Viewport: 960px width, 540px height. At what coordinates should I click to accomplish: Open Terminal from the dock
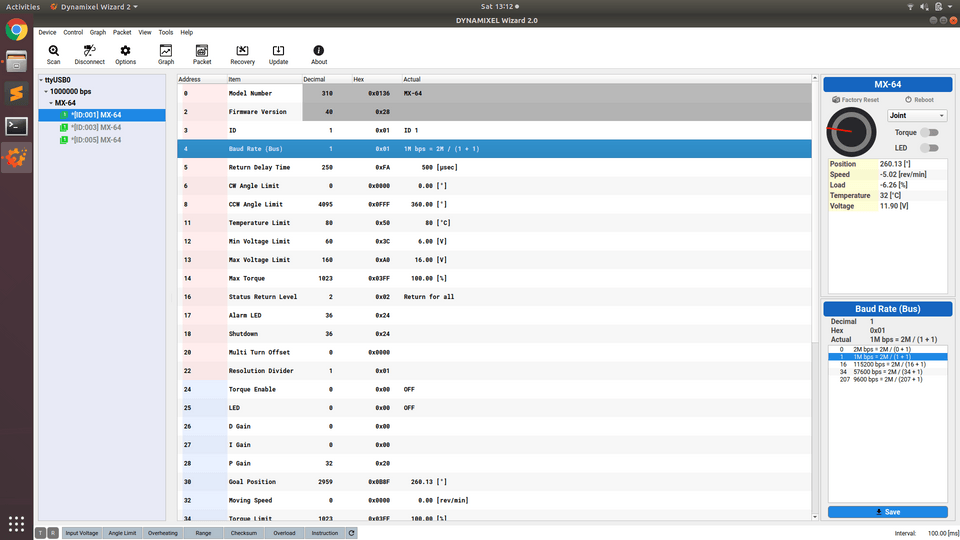click(x=17, y=126)
